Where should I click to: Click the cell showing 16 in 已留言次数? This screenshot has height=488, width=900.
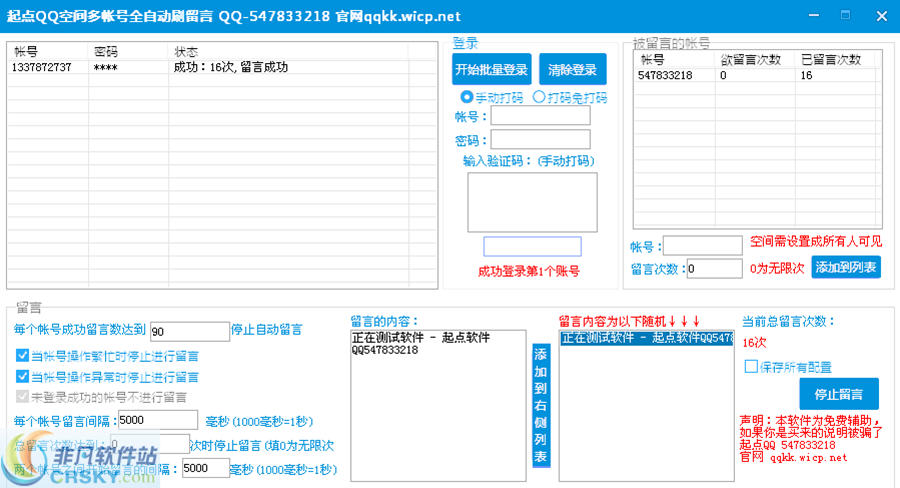[806, 75]
